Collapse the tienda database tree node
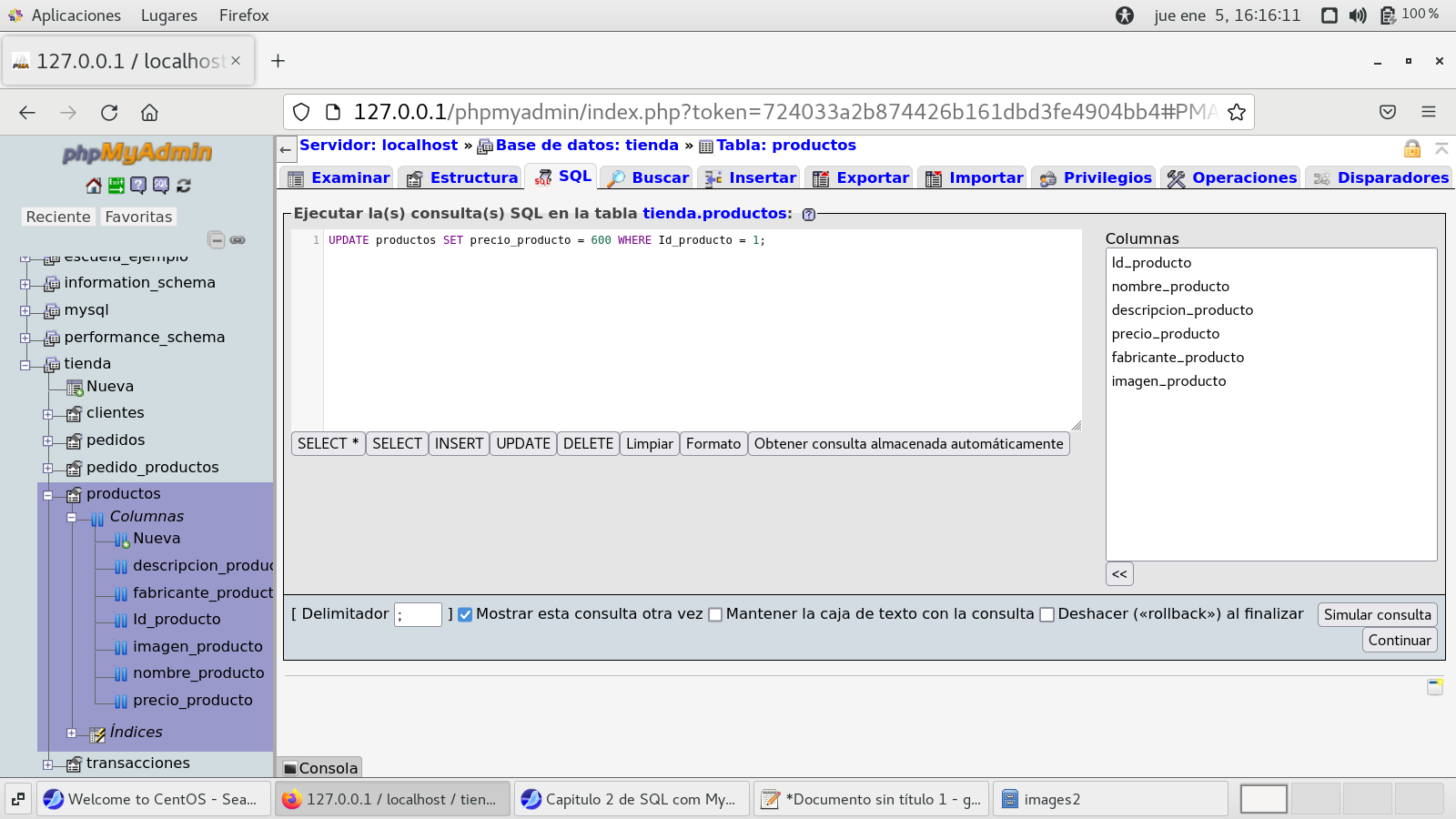 point(25,365)
